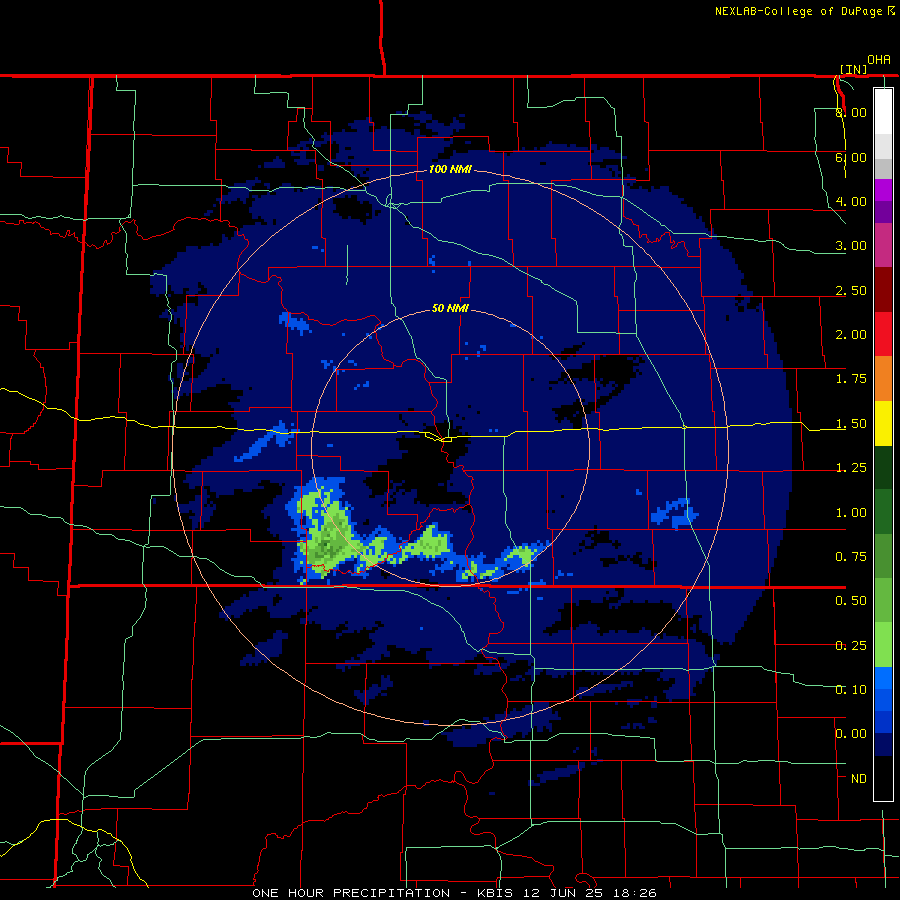900x900 pixels.
Task: Click the NEXLAB-College of DuPage label
Action: 798,11
